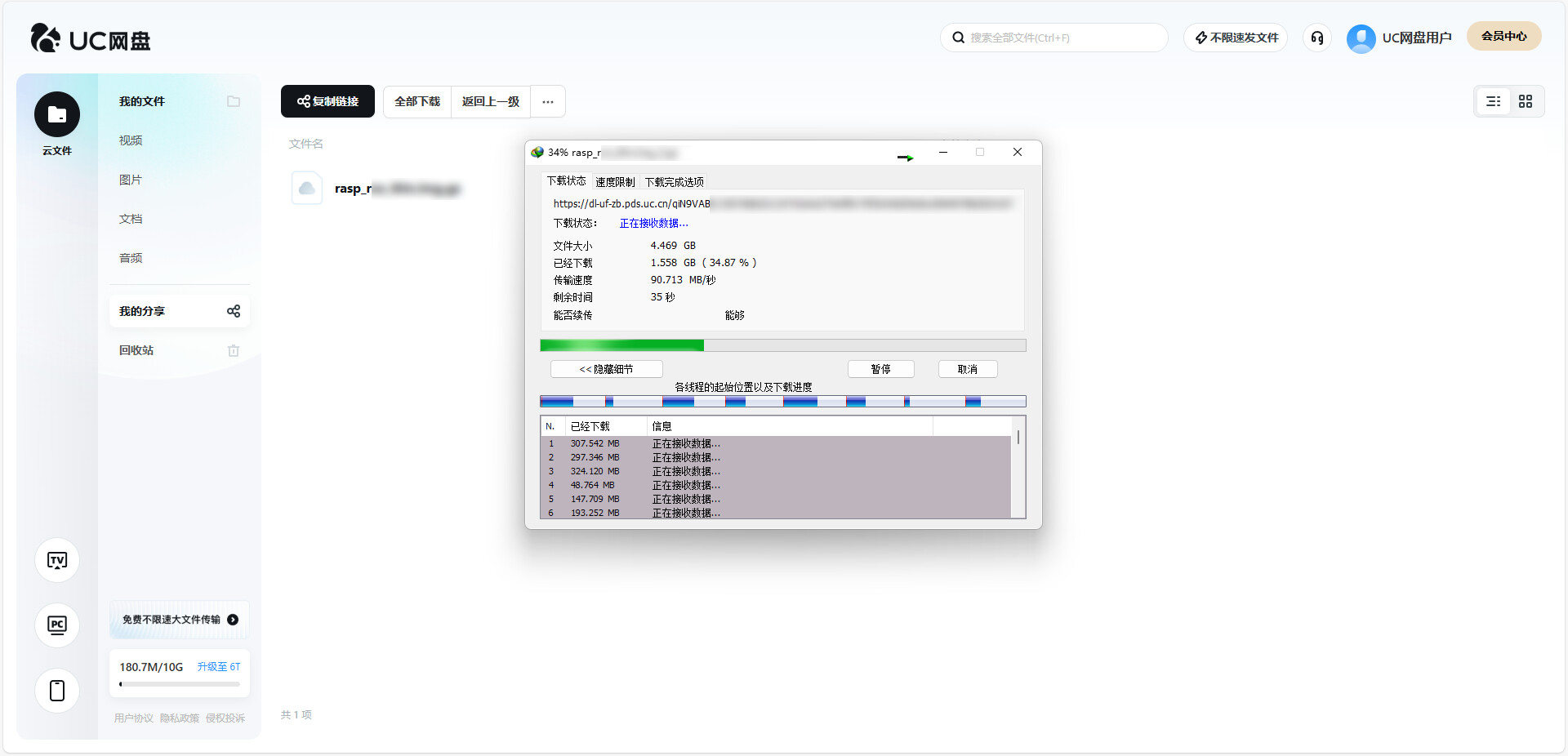Open 我的分享 section
The height and width of the screenshot is (756, 1568).
tap(180, 311)
